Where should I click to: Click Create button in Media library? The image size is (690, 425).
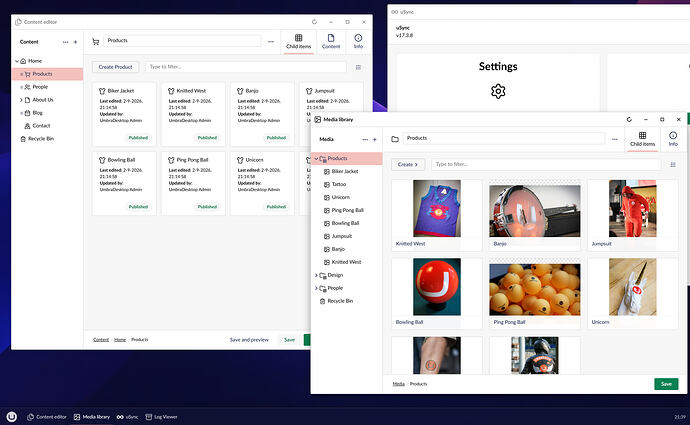[408, 164]
